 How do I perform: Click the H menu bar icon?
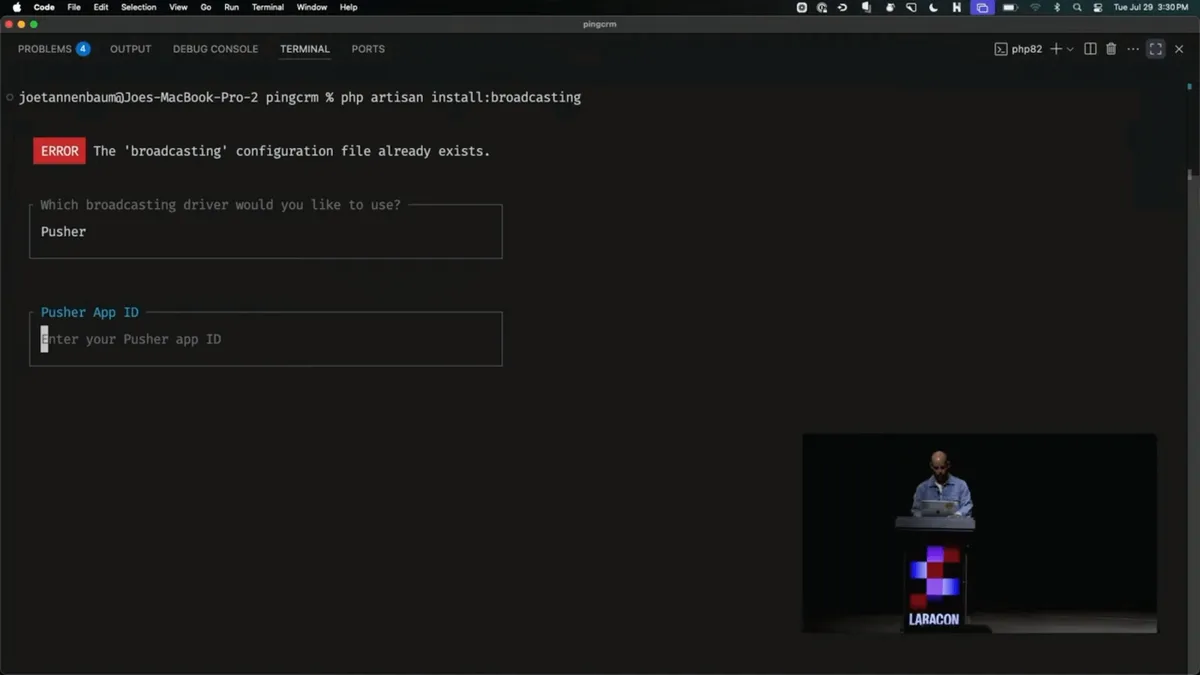tap(957, 7)
